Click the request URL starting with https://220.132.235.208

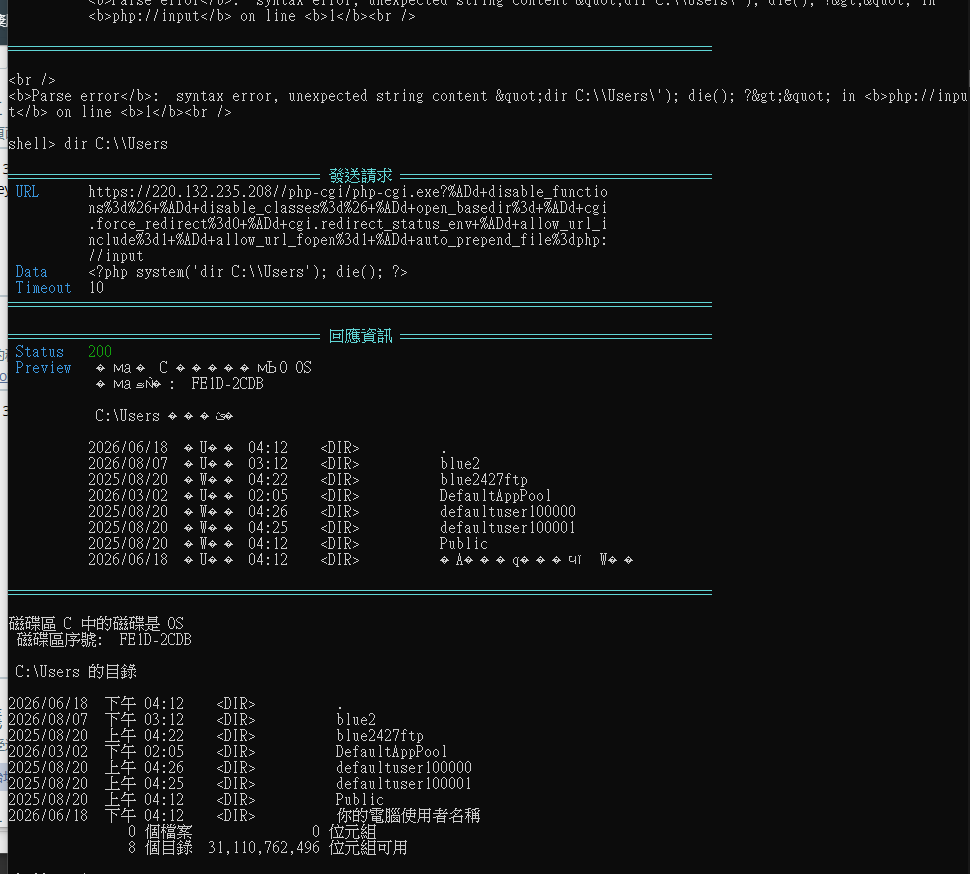pos(348,224)
